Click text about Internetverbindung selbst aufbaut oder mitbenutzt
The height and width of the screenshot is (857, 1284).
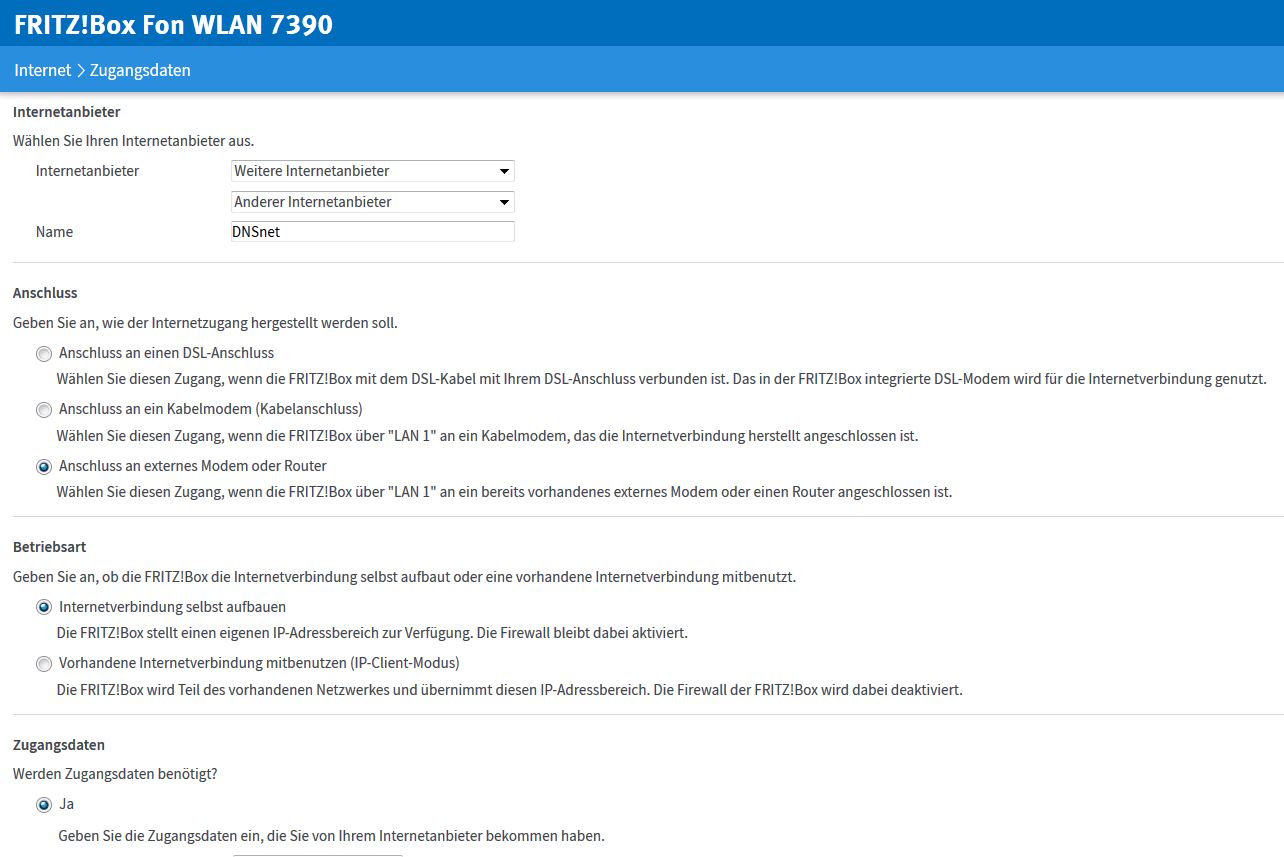pos(404,577)
